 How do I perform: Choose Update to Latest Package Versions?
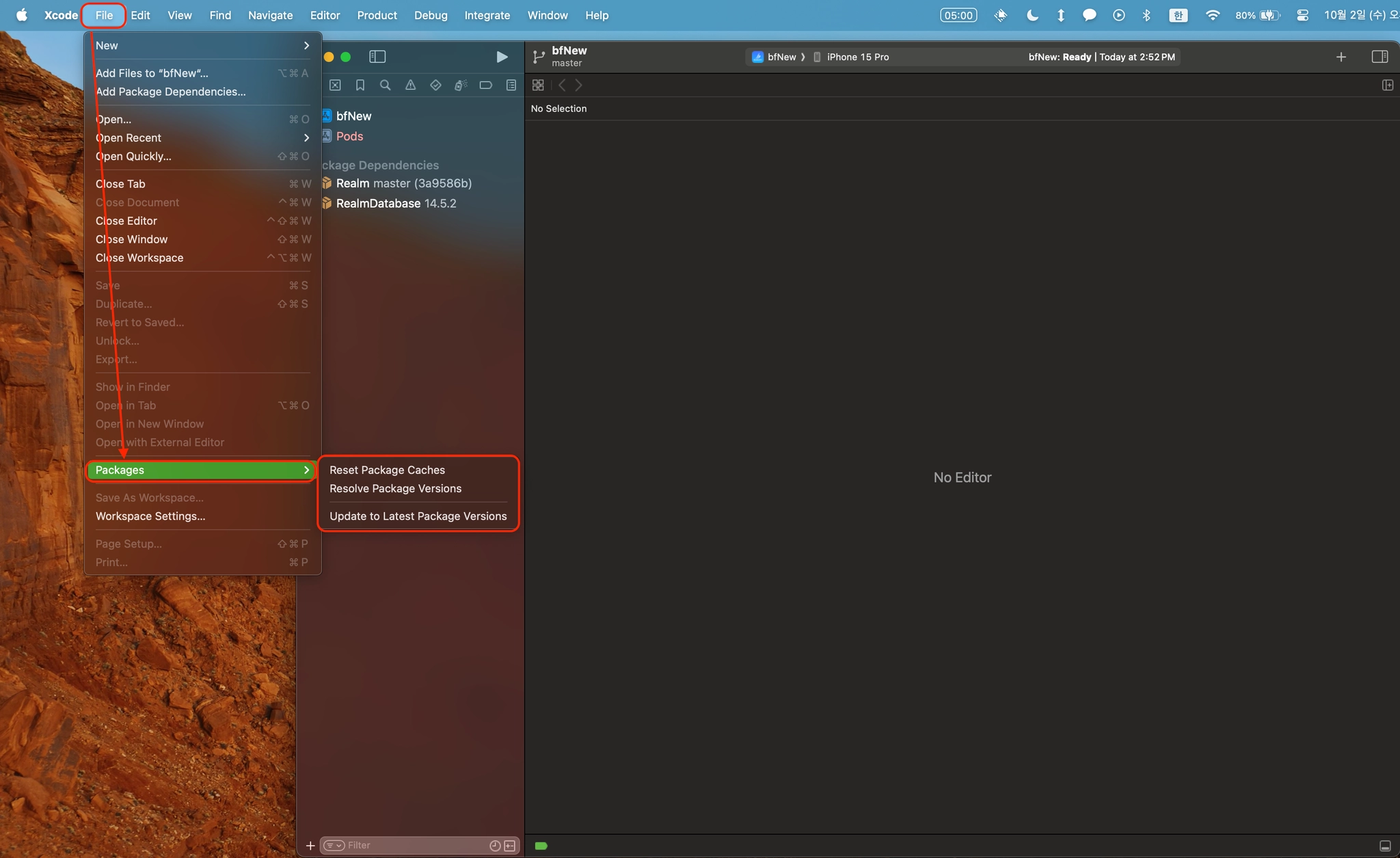(x=418, y=516)
